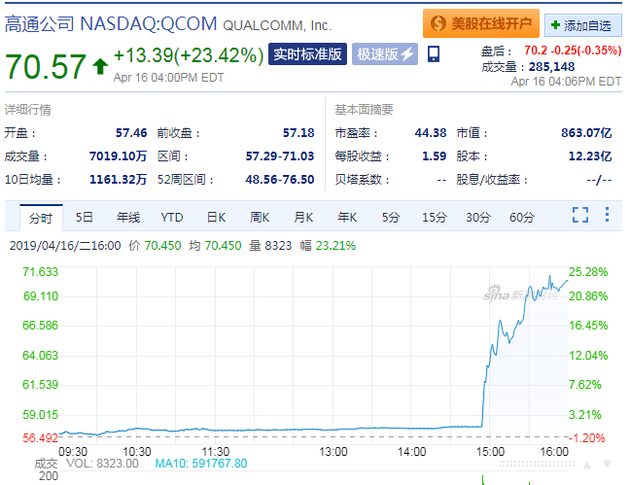630x485 pixels.
Task: Click the 09:30 time axis label
Action: pyautogui.click(x=73, y=452)
